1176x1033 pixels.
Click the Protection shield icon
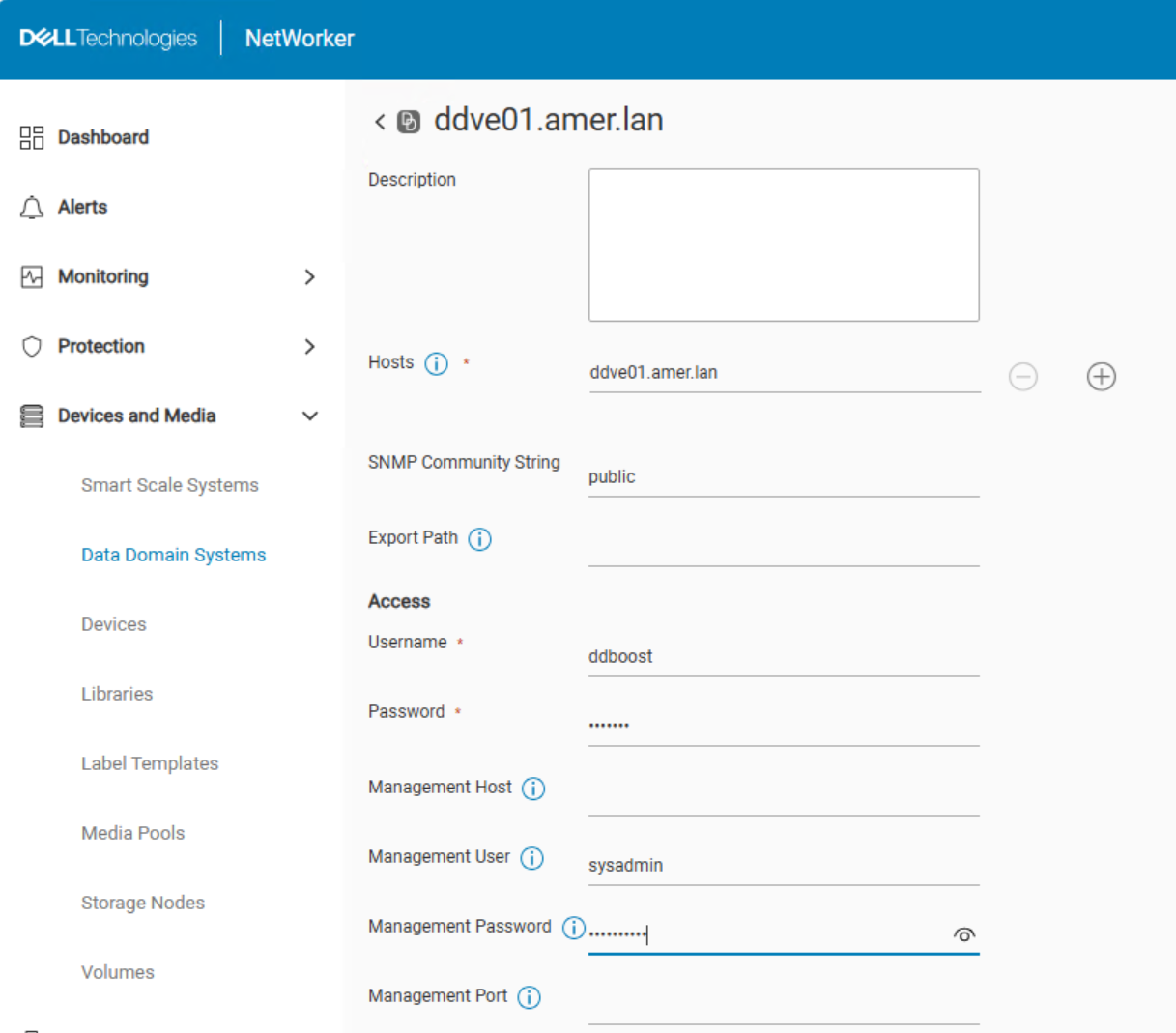(31, 346)
